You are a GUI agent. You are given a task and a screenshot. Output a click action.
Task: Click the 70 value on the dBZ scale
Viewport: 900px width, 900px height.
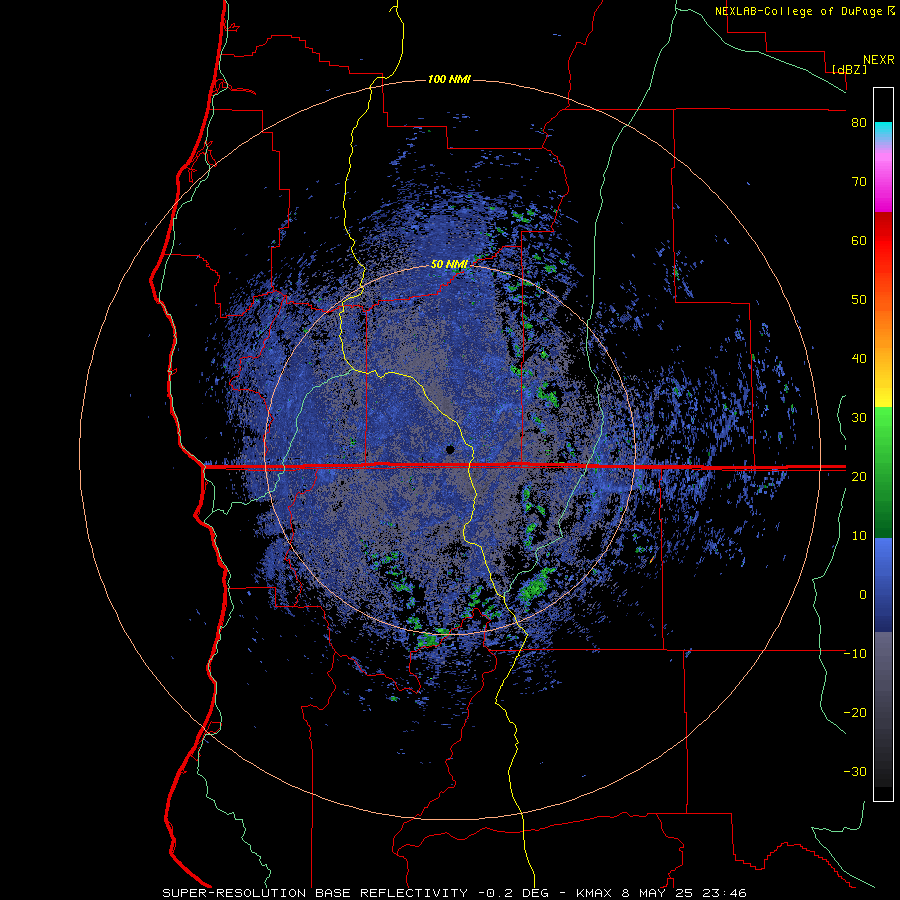coord(859,182)
